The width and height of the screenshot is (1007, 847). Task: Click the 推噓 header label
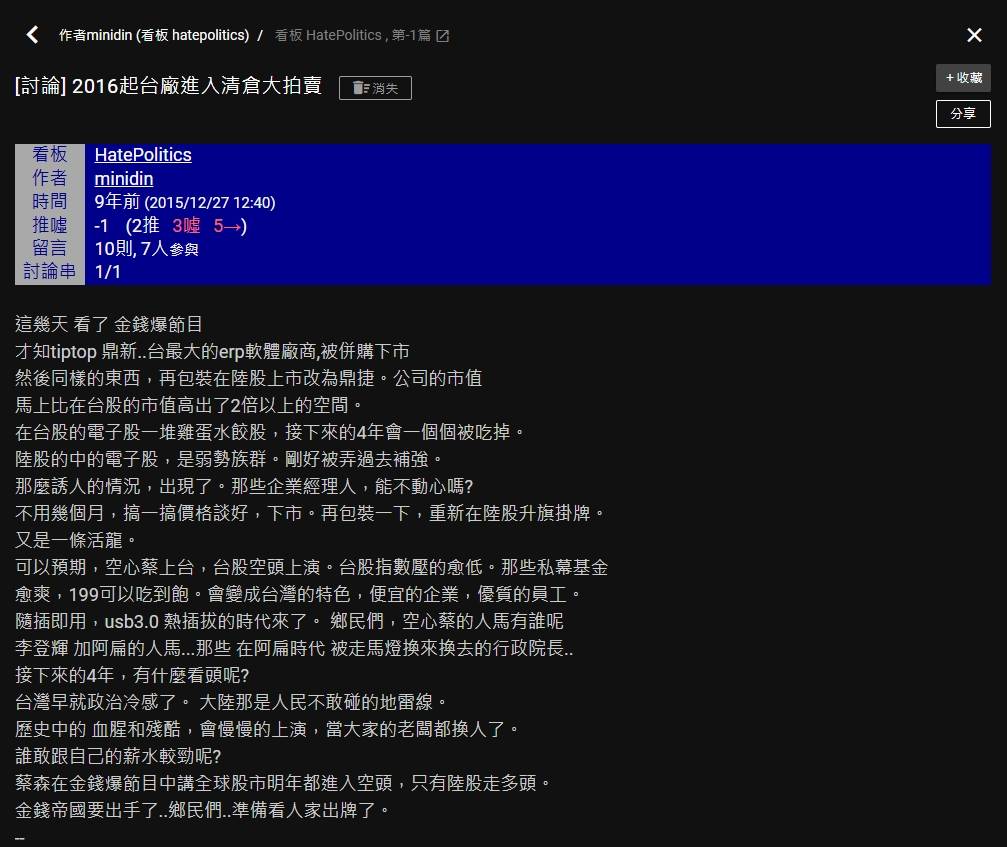click(49, 225)
